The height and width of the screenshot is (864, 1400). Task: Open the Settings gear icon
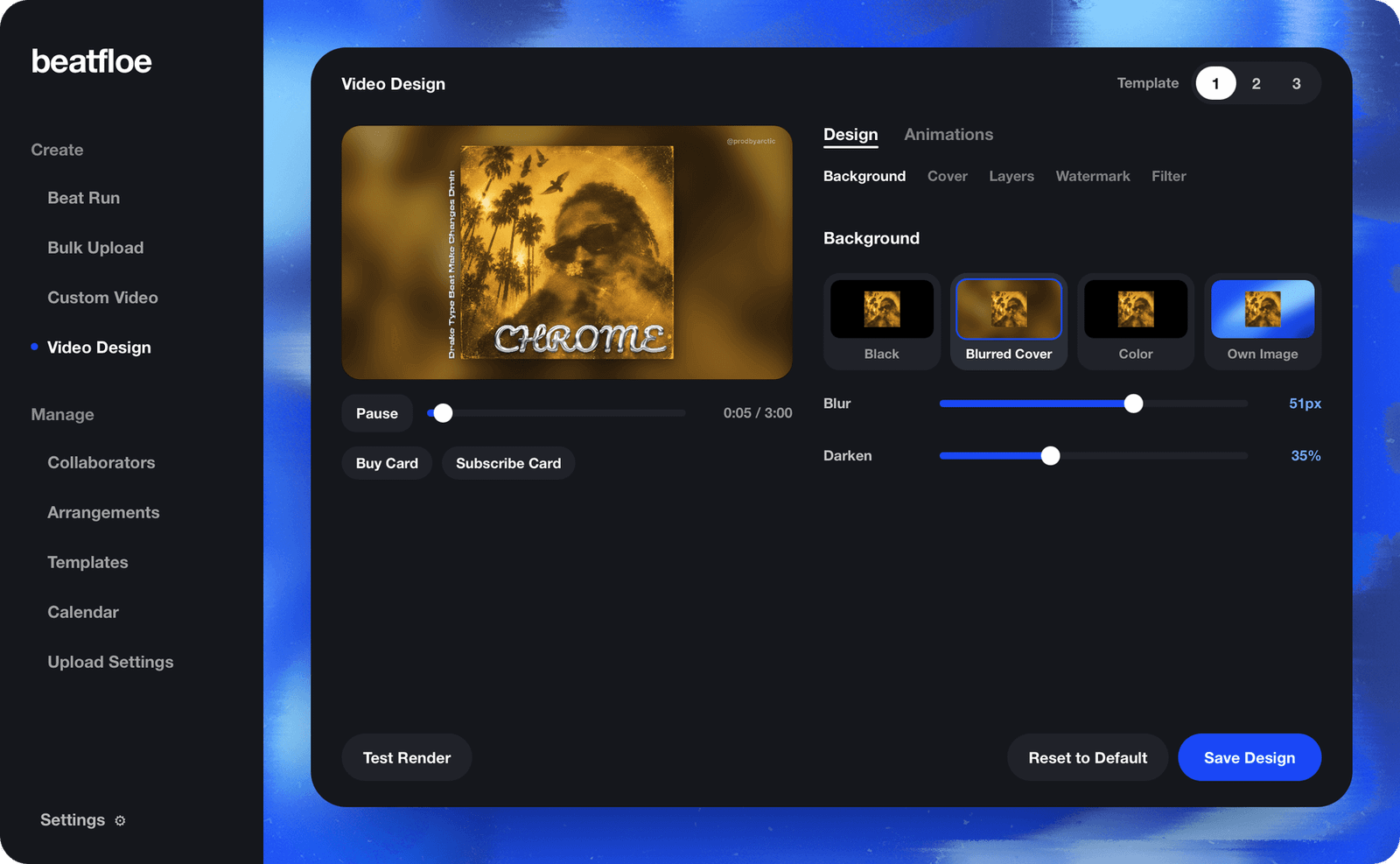point(120,820)
